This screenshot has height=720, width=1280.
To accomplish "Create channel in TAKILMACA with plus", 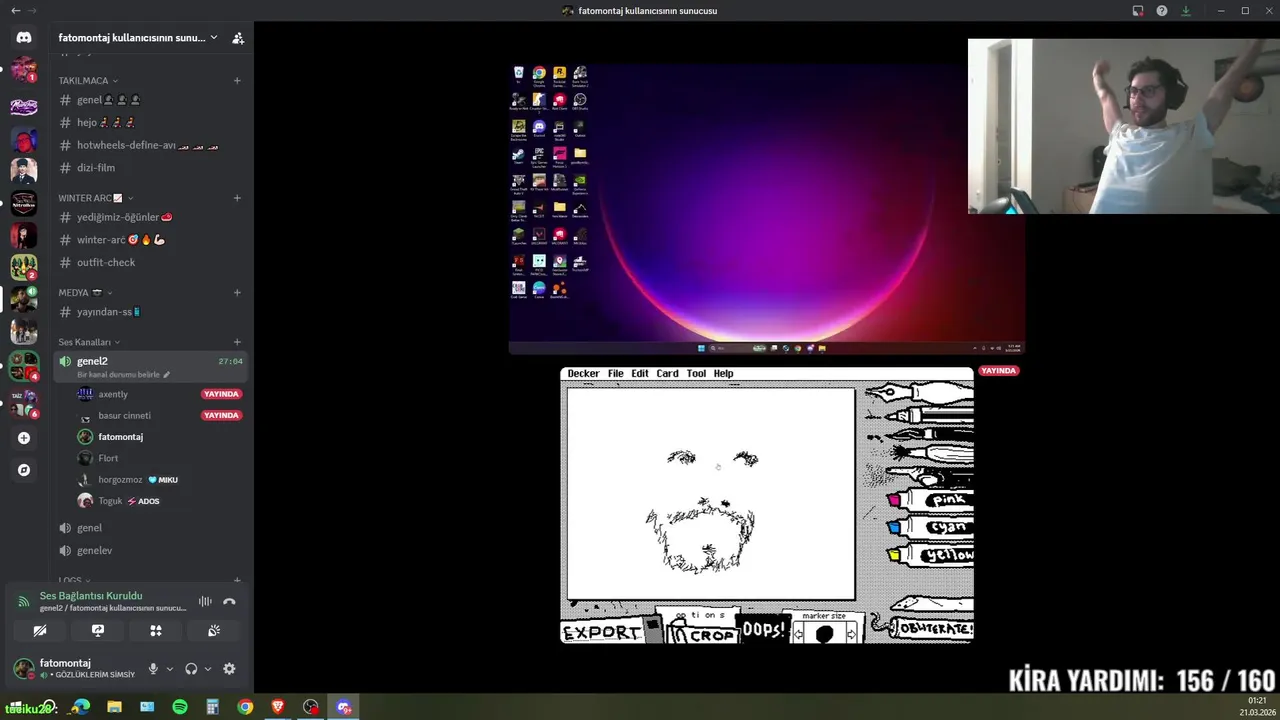I will pyautogui.click(x=237, y=80).
